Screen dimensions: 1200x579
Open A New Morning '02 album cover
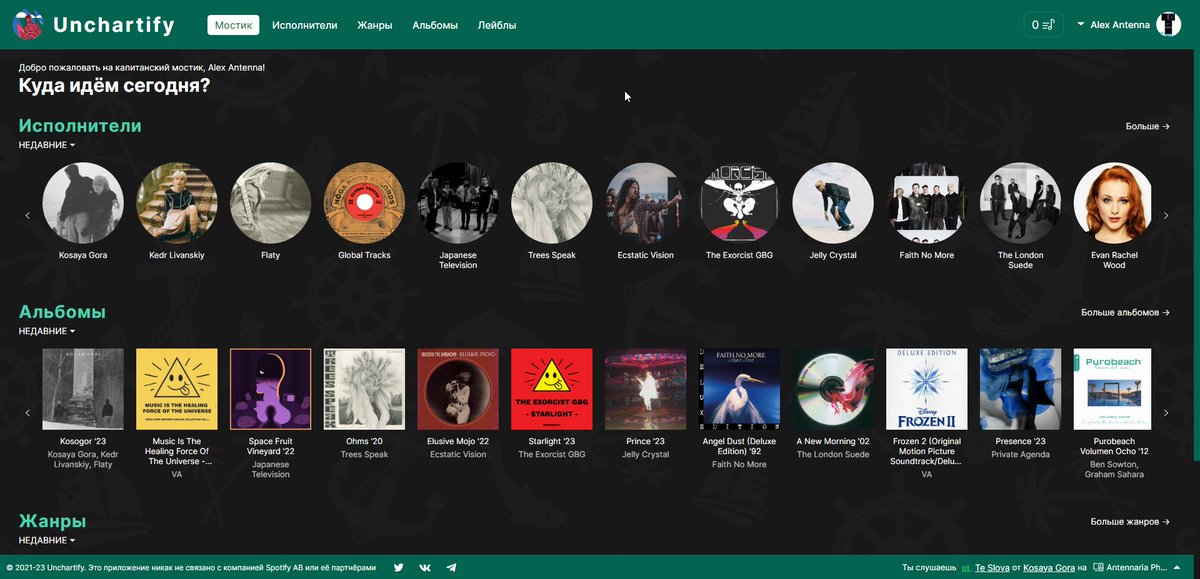point(833,389)
